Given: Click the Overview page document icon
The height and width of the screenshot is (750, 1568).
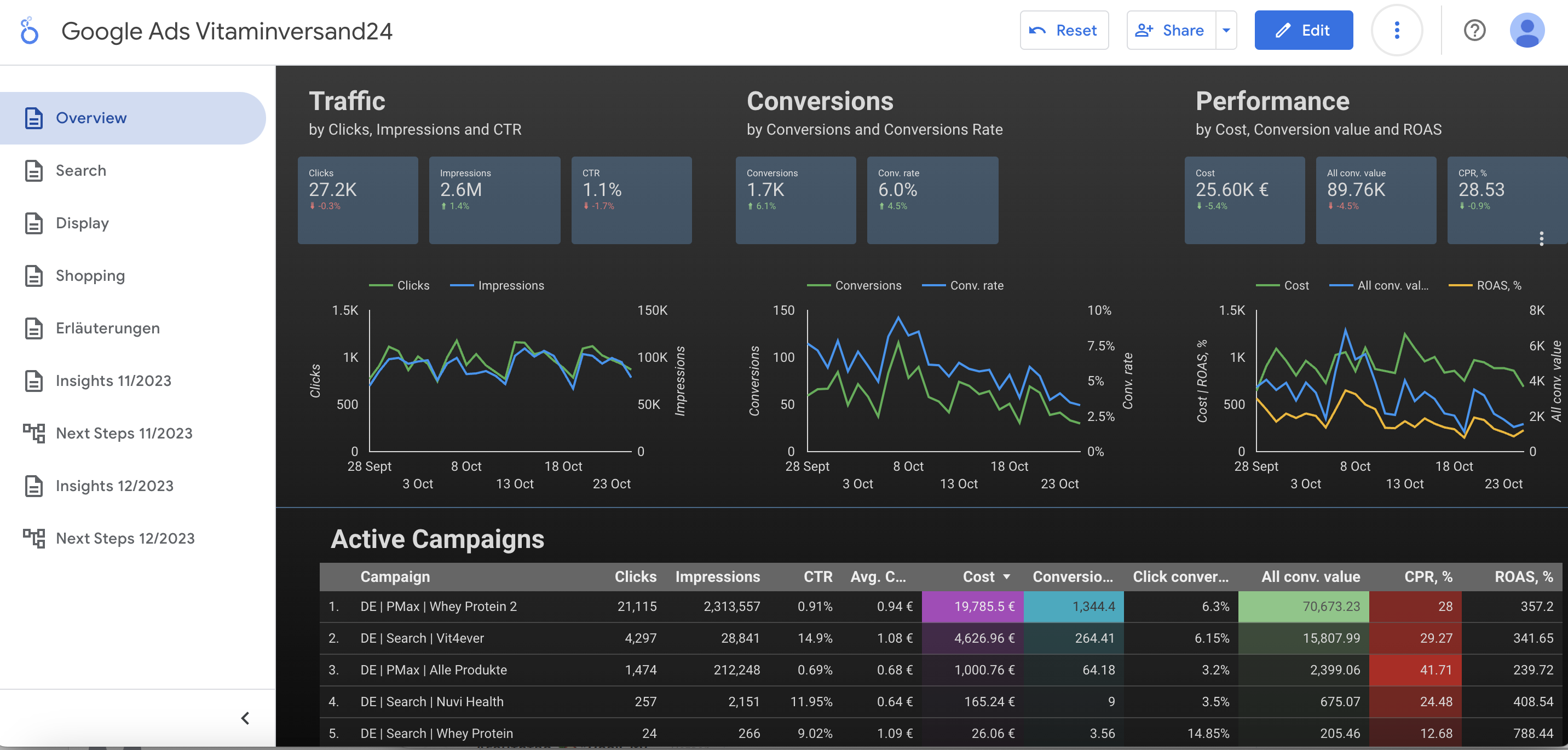Looking at the screenshot, I should pos(34,118).
